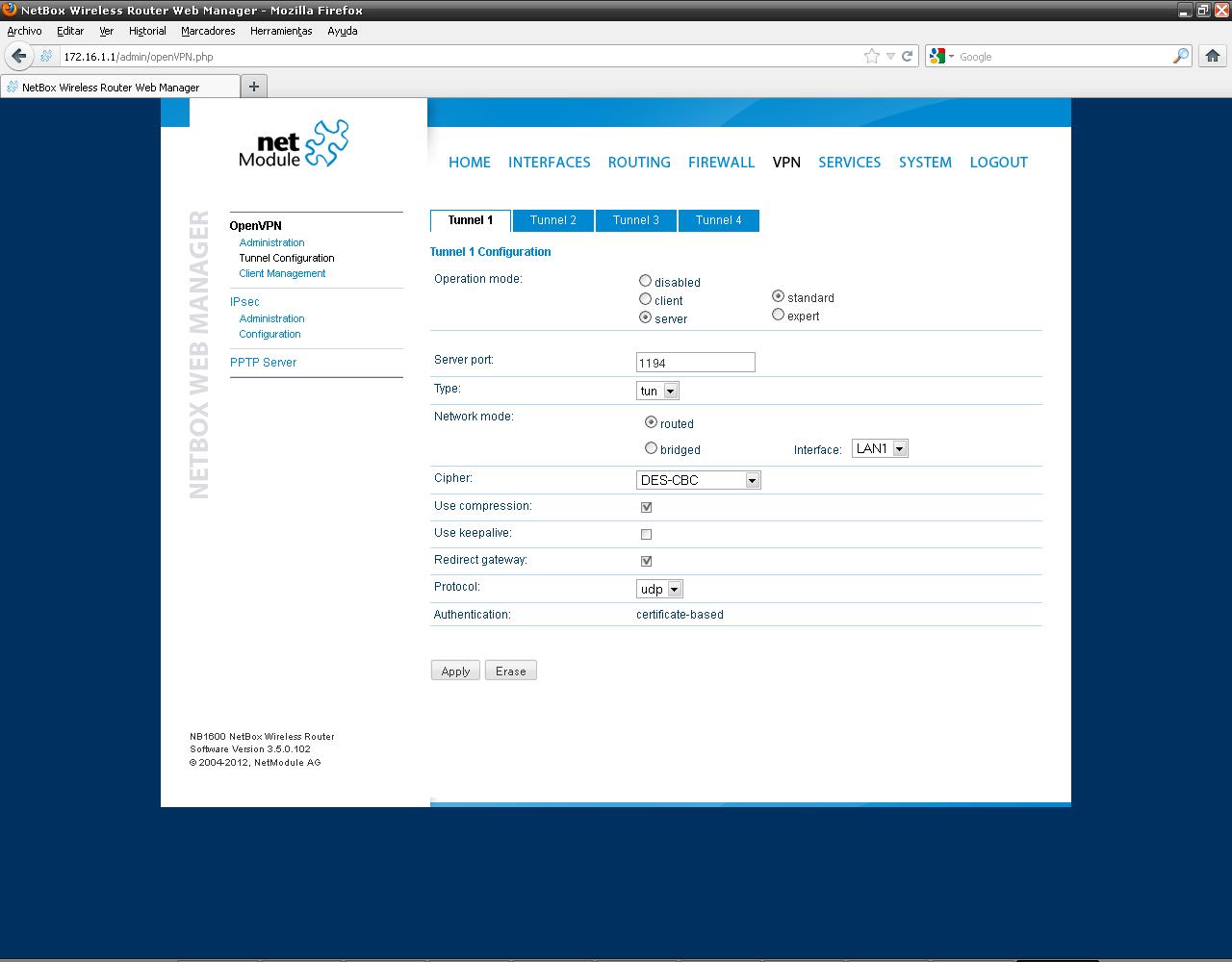
Task: Click the bookmark star icon in address bar
Action: point(872,56)
